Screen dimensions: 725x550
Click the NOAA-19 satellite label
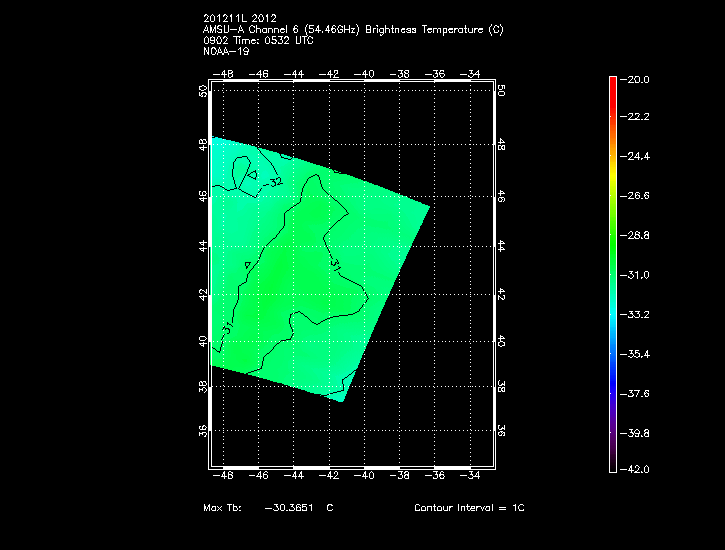coord(225,52)
